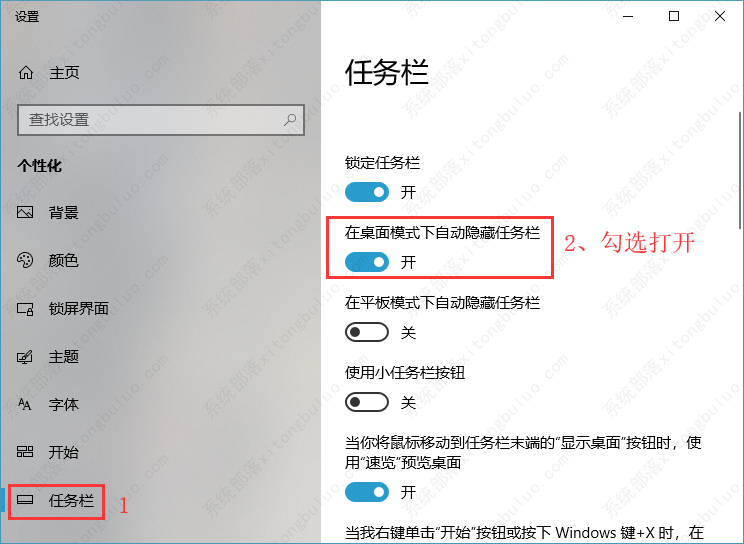Maximize the 设置 window
Screen dimensions: 744x544
[x=674, y=16]
